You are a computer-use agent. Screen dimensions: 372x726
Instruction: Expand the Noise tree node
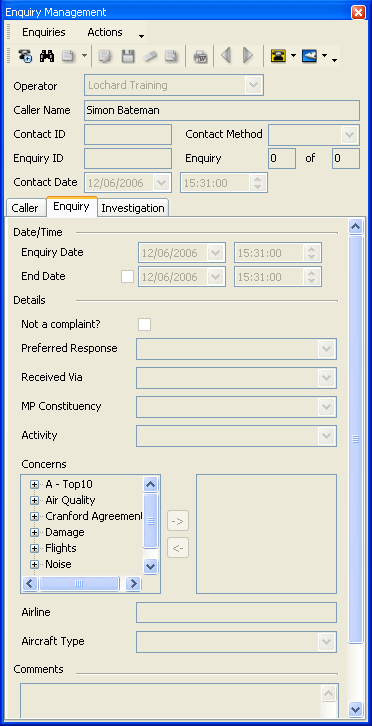coord(34,564)
